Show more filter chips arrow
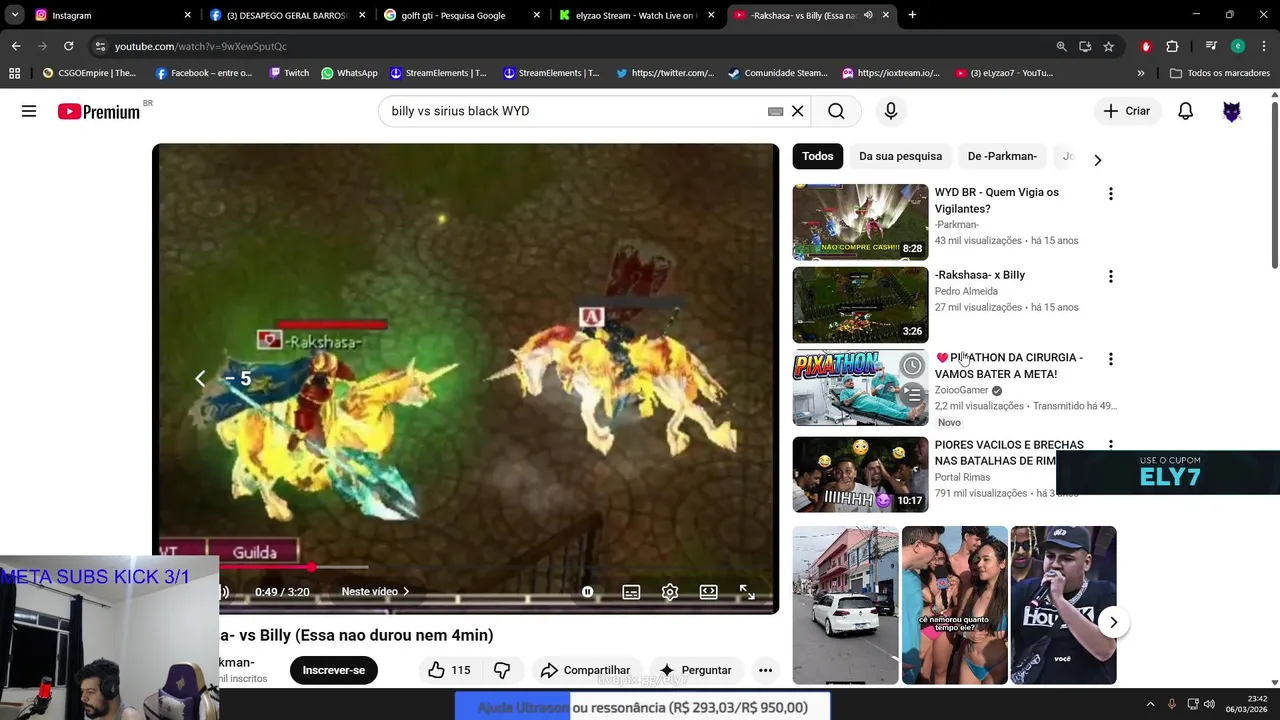The width and height of the screenshot is (1280, 720). (x=1097, y=160)
